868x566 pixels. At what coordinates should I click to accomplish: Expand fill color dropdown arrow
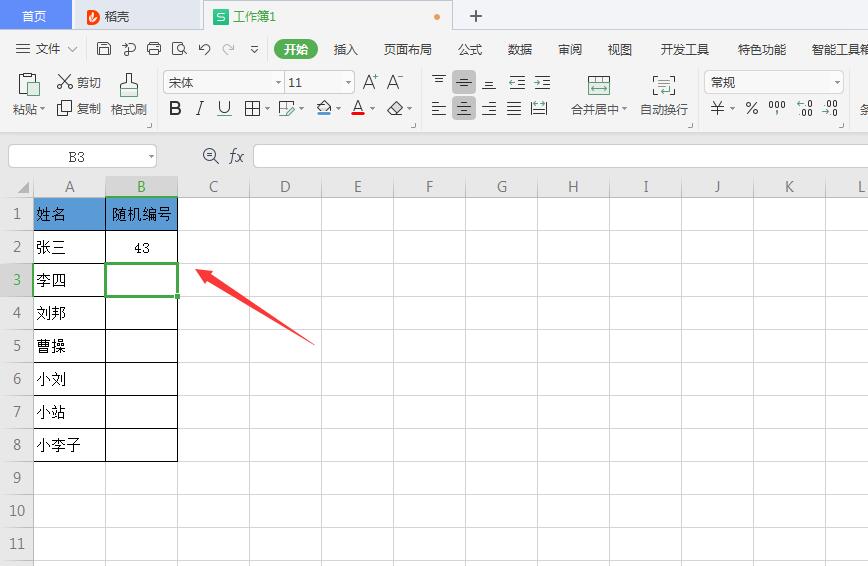(338, 109)
